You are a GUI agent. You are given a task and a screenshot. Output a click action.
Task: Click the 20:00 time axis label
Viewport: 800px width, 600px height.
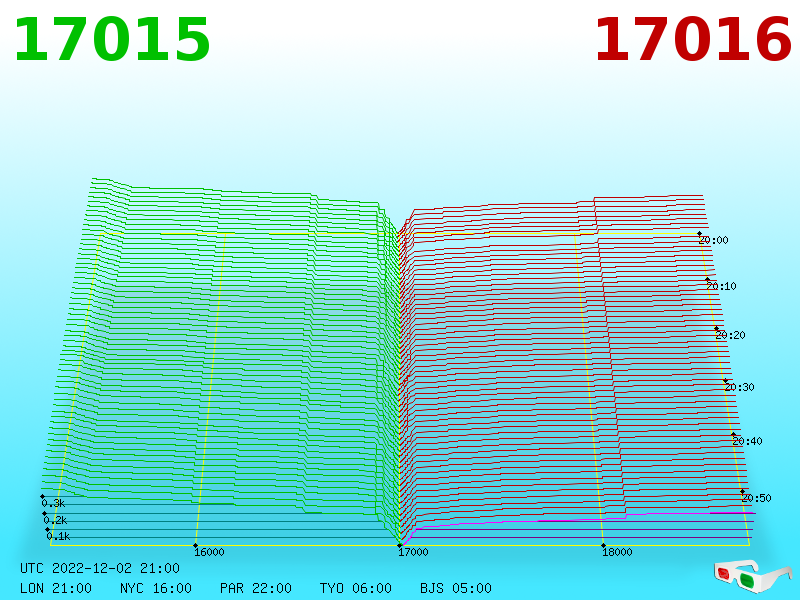(x=713, y=240)
